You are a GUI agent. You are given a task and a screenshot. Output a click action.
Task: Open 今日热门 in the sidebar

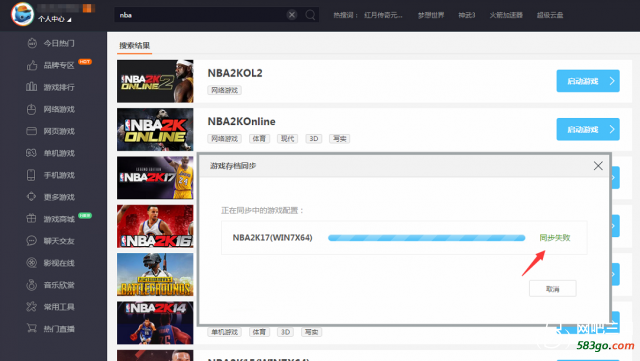[51, 43]
